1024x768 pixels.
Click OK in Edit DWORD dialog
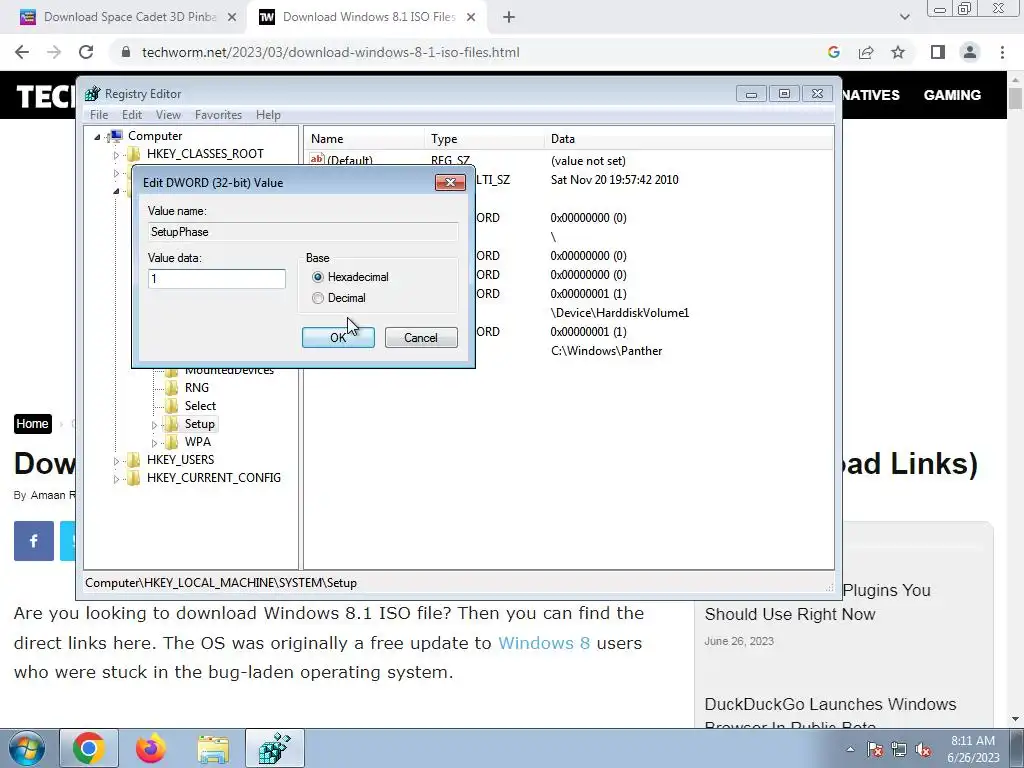(338, 338)
